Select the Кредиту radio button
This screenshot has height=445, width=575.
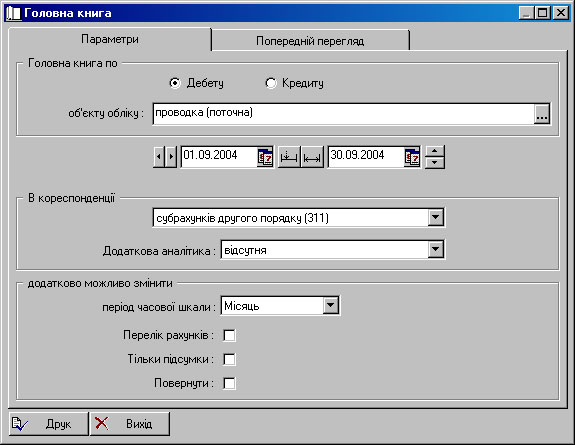tap(271, 83)
